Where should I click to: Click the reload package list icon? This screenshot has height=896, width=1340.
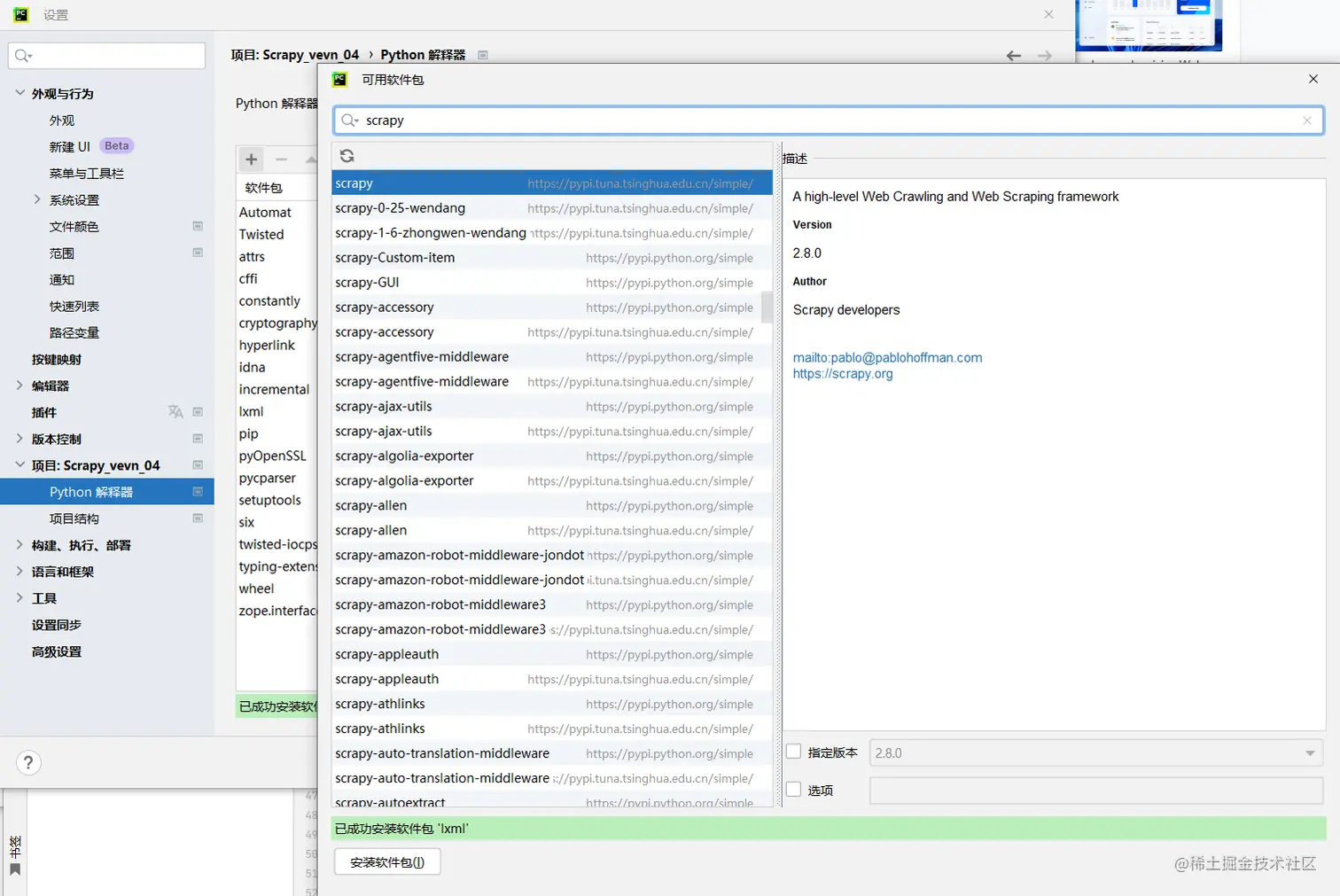click(347, 156)
